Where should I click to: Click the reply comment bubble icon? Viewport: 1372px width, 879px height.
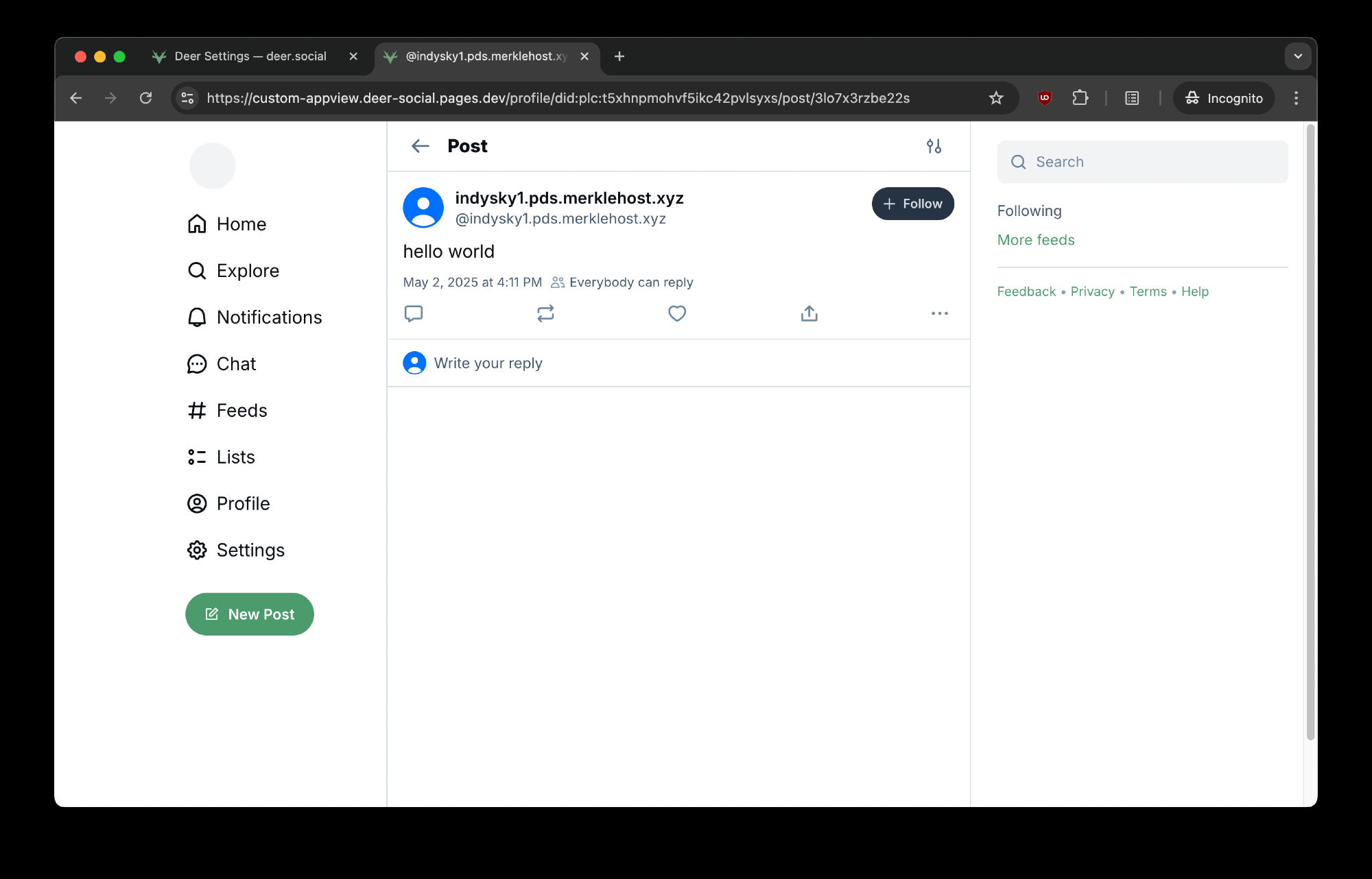pyautogui.click(x=414, y=313)
